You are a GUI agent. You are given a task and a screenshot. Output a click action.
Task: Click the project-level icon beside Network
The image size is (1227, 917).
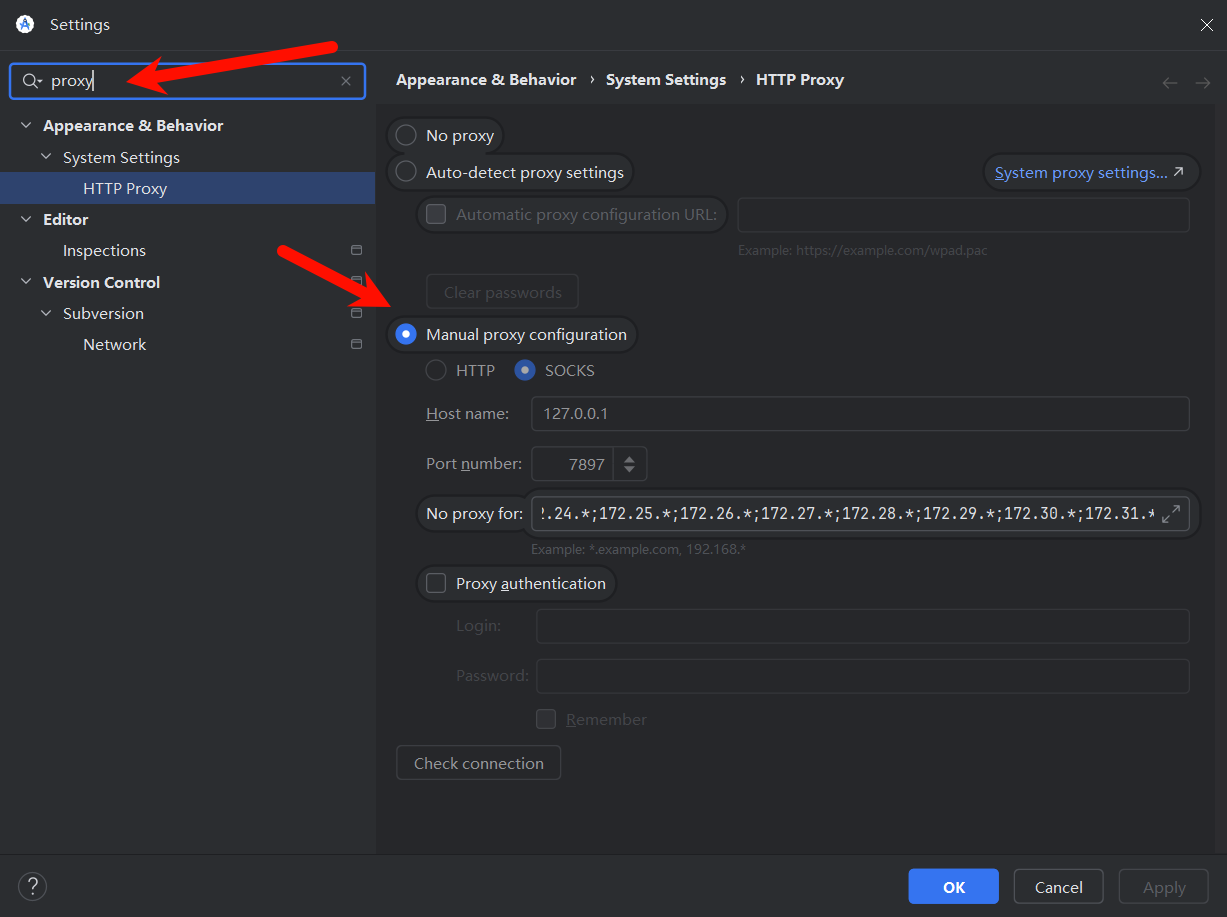coord(356,344)
